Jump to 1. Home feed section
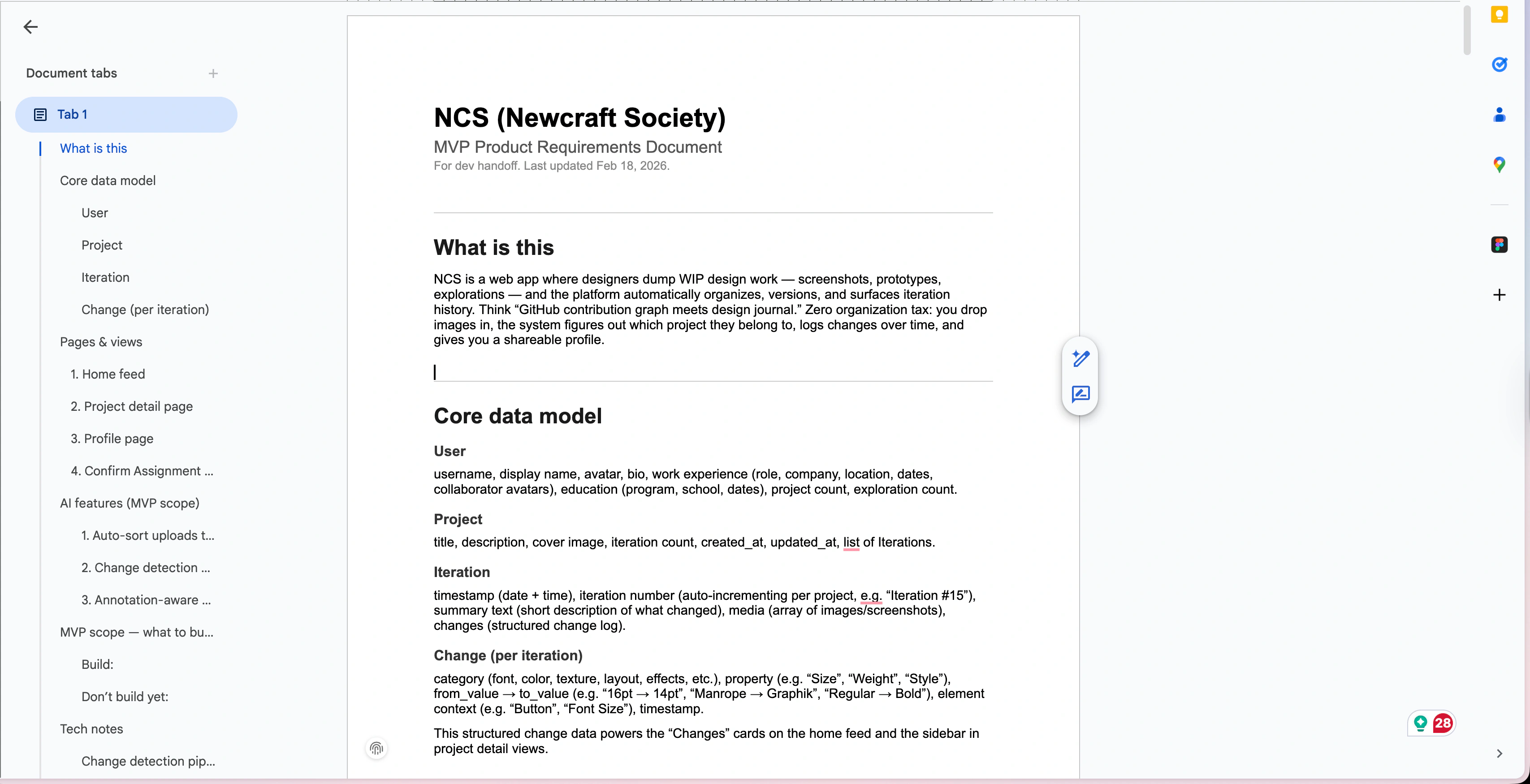The image size is (1530, 784). pos(108,374)
